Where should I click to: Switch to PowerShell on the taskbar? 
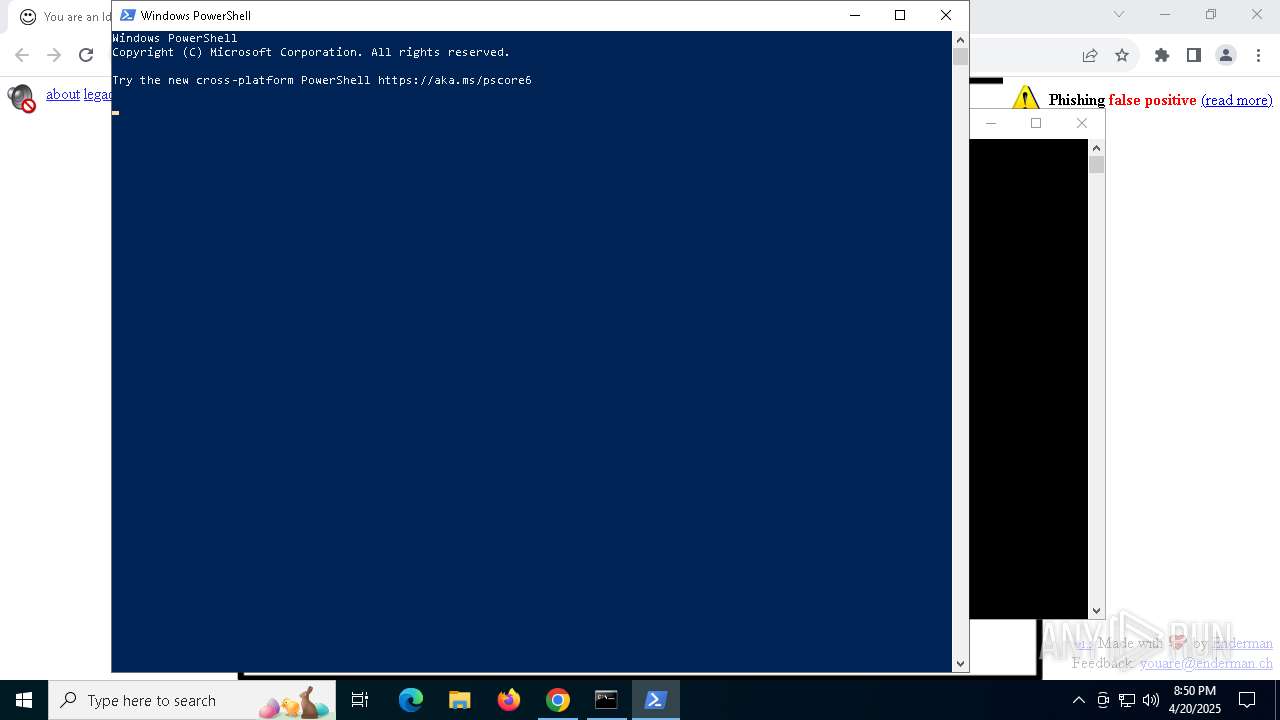(x=656, y=700)
